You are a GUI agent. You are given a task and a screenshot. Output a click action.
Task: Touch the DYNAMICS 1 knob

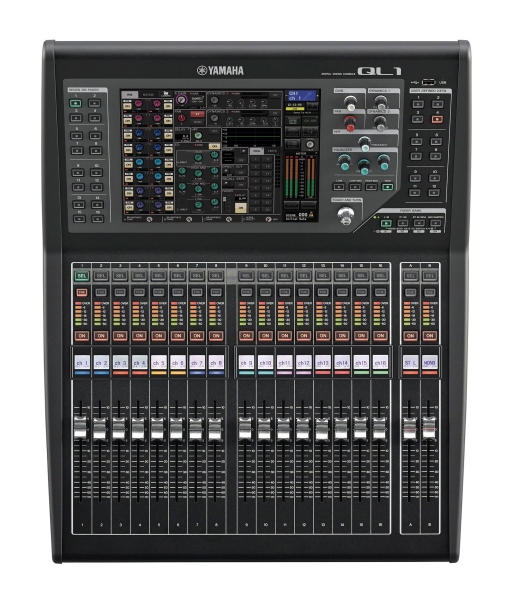[381, 102]
